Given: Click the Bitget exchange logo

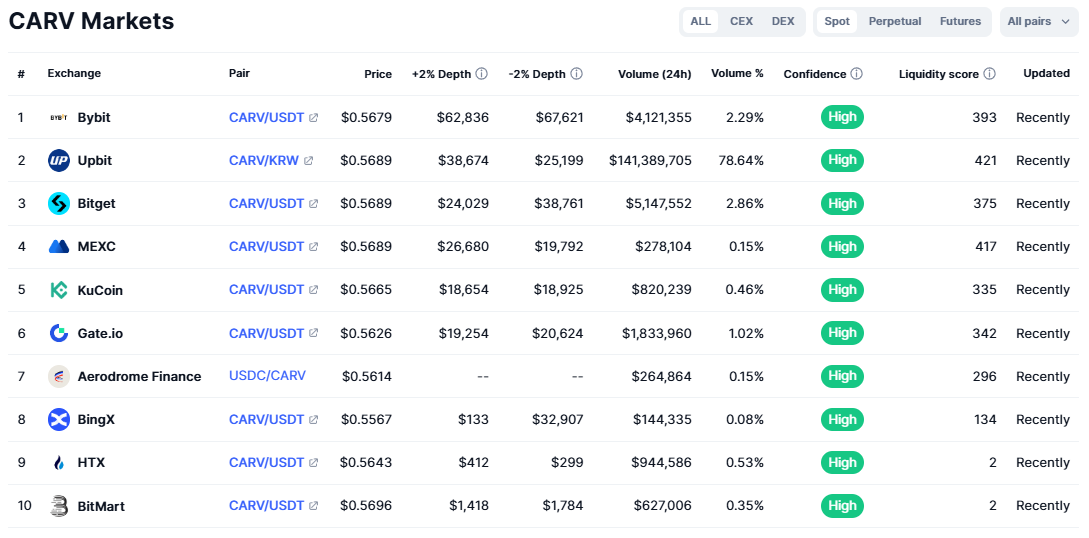Looking at the screenshot, I should [59, 203].
